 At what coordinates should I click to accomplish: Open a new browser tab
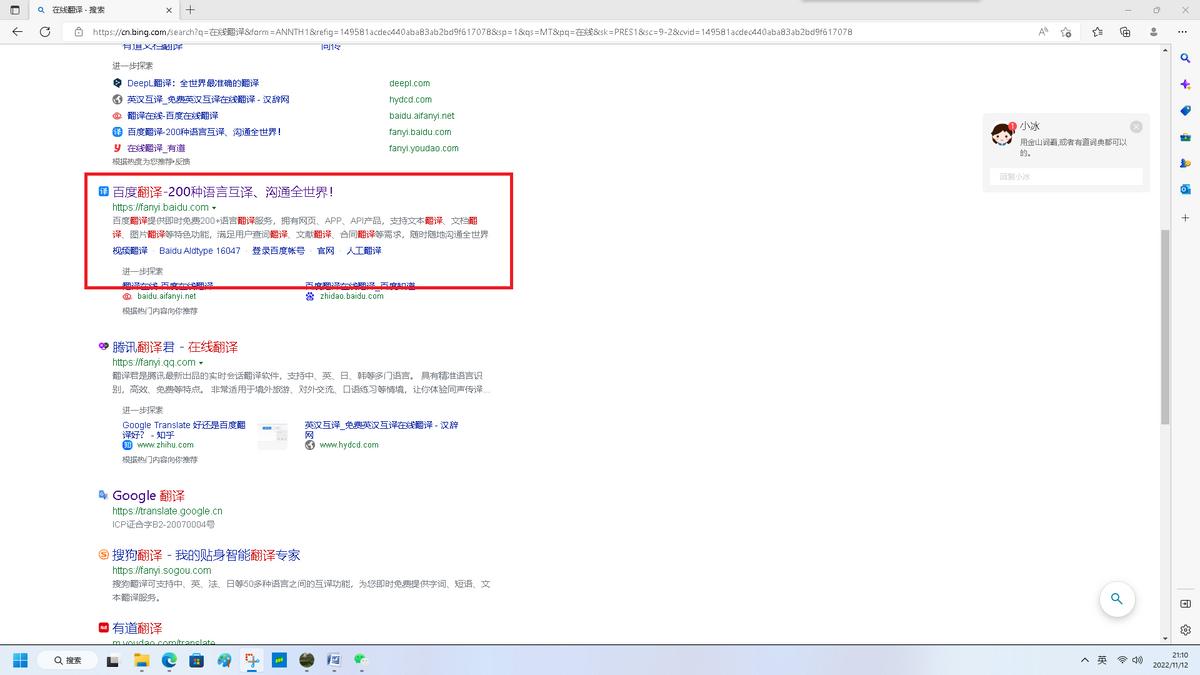[190, 9]
